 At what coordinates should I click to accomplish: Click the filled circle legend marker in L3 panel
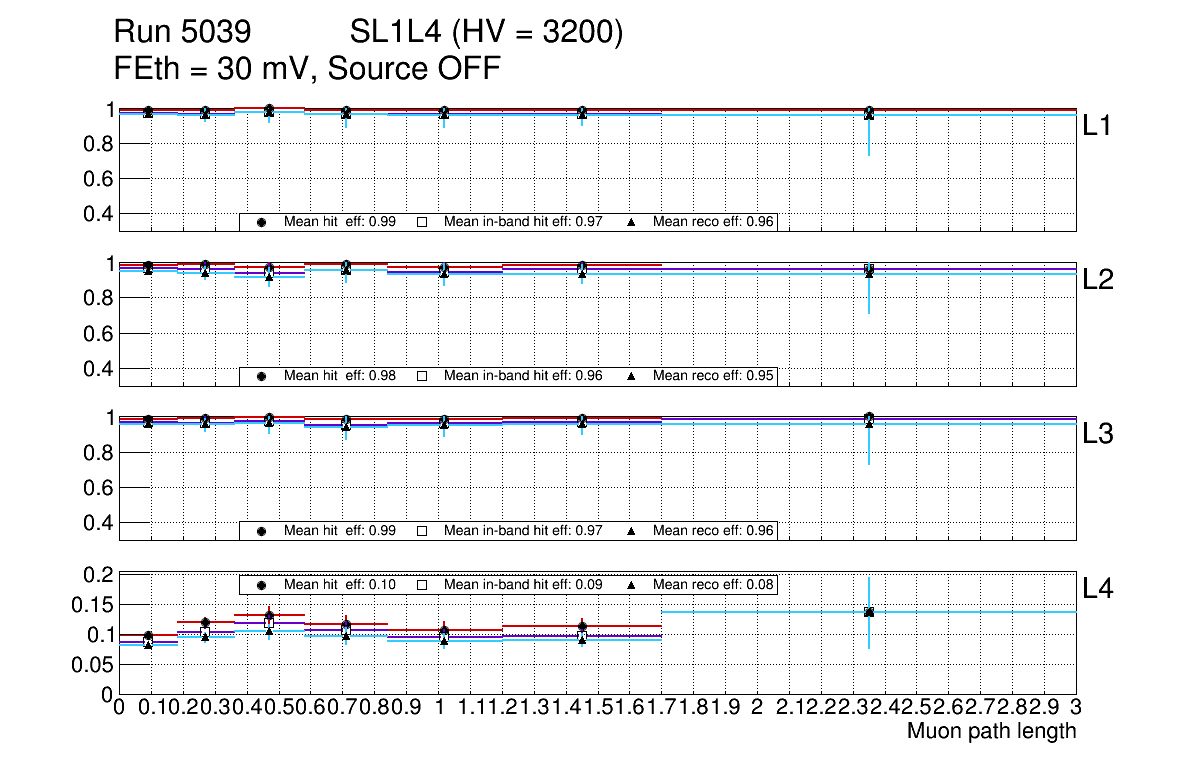(x=261, y=531)
